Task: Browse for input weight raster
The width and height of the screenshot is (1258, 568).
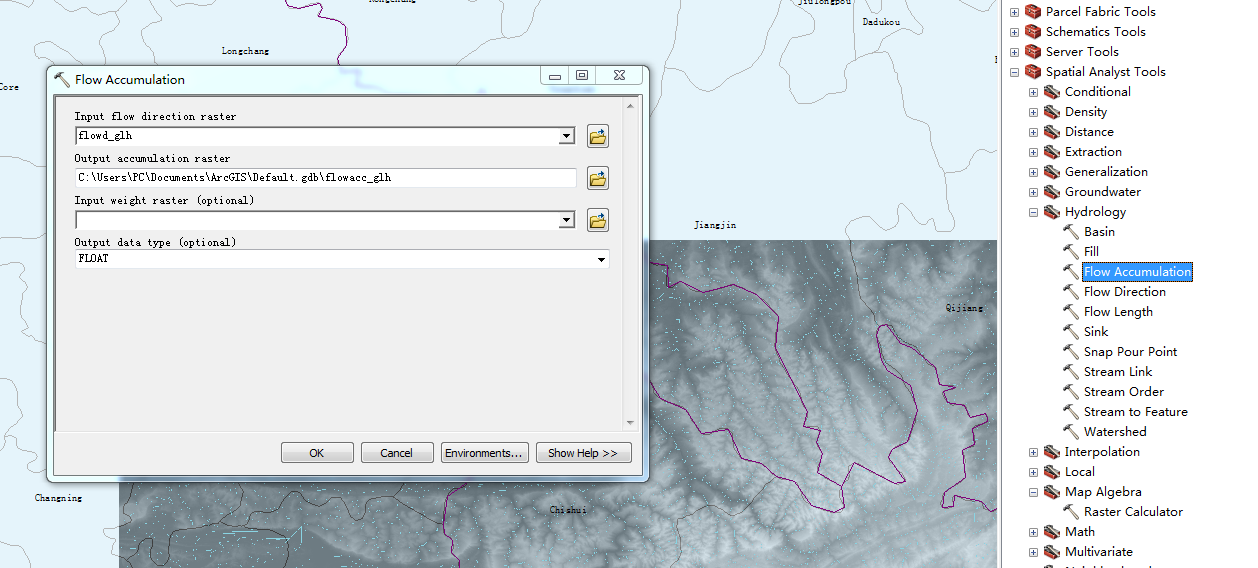Action: click(598, 220)
